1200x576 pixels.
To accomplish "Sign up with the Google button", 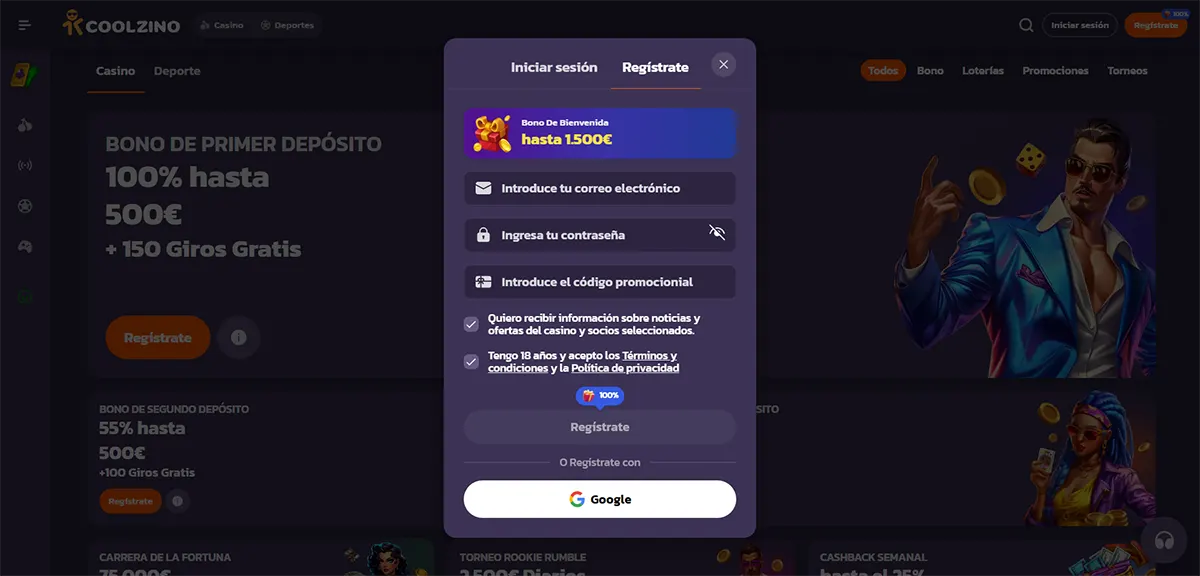I will [x=600, y=499].
